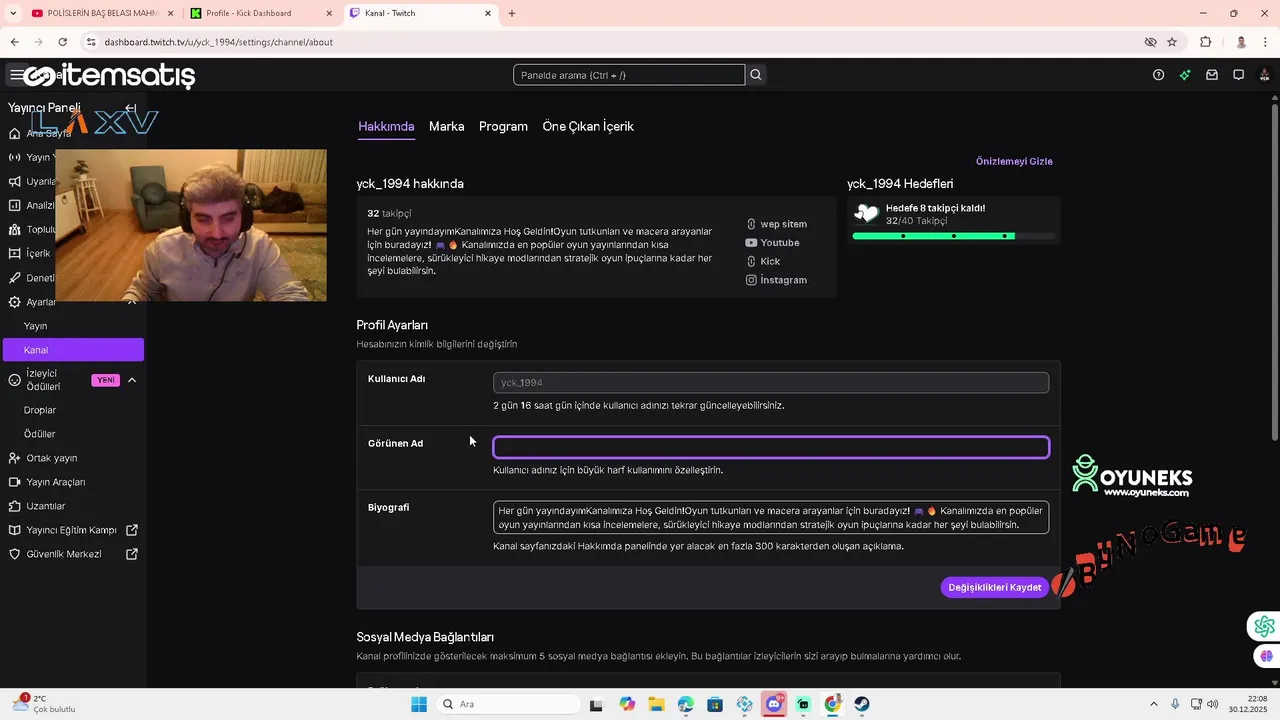The width and height of the screenshot is (1280, 720).
Task: Click the Önizlemeyi Gizle link
Action: 1014,161
